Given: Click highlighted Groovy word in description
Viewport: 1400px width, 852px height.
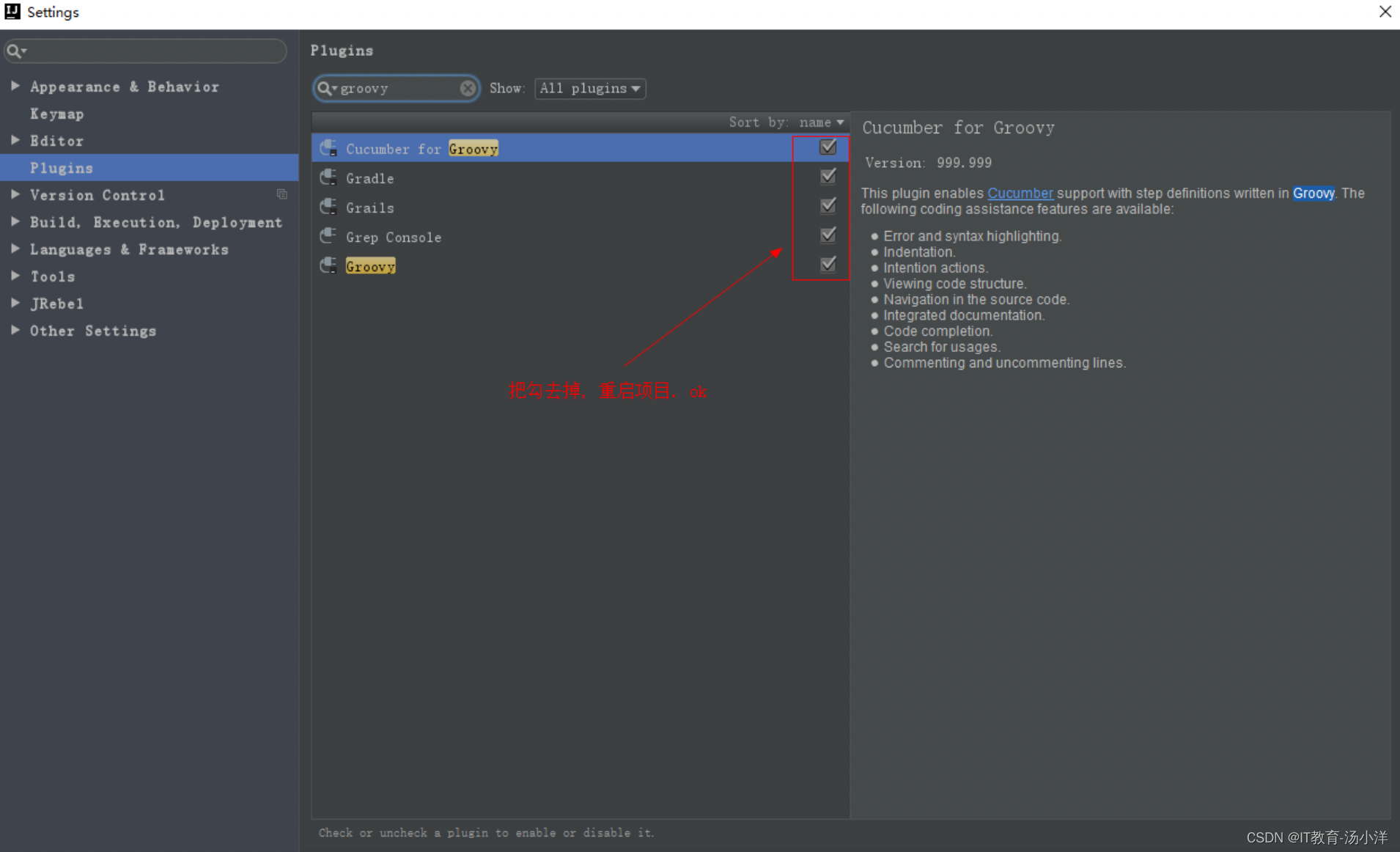Looking at the screenshot, I should [x=1314, y=193].
